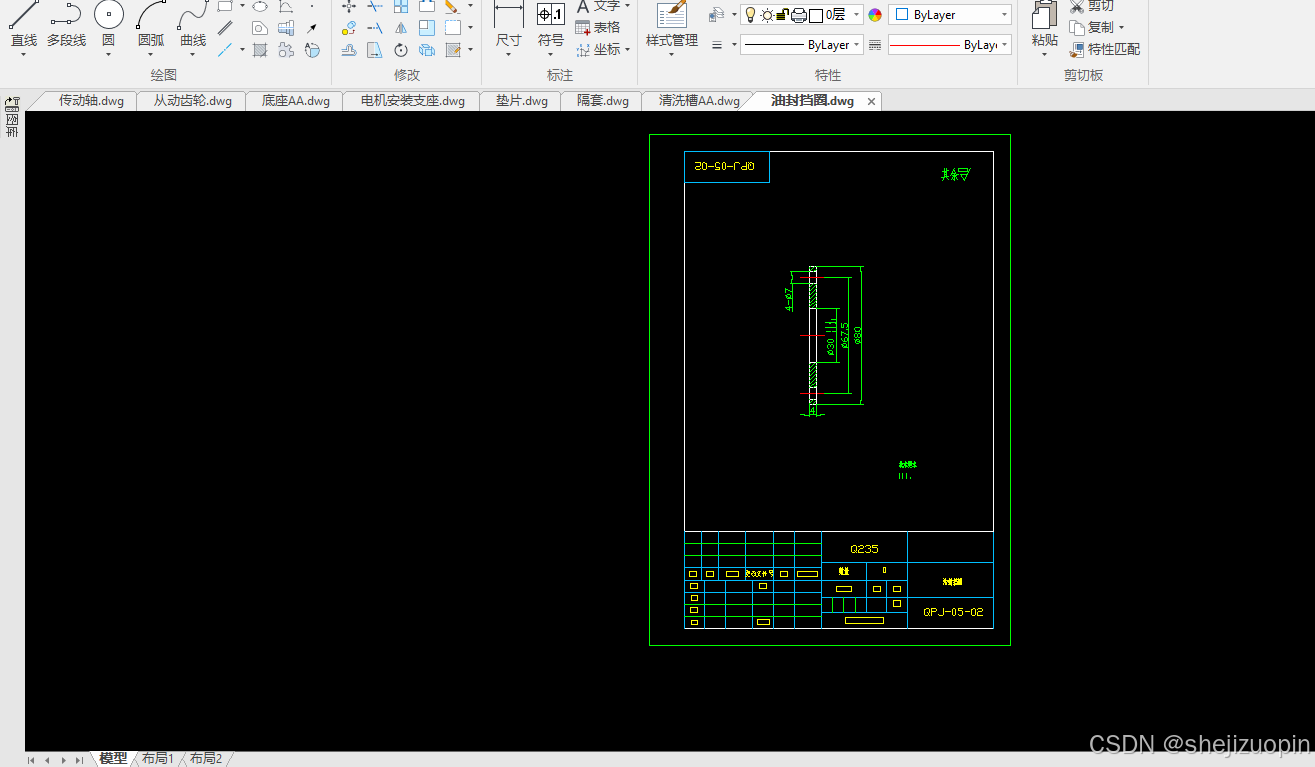Switch to 电机安装支座.dwg tab
This screenshot has height=767, width=1315.
(x=412, y=101)
